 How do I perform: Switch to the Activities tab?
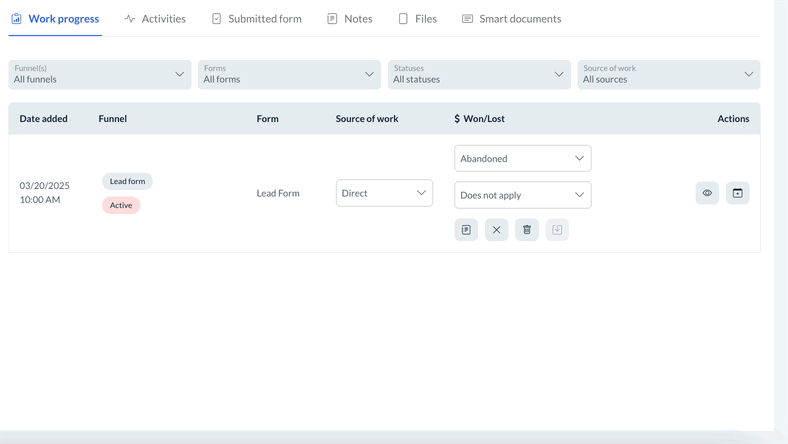(x=155, y=19)
